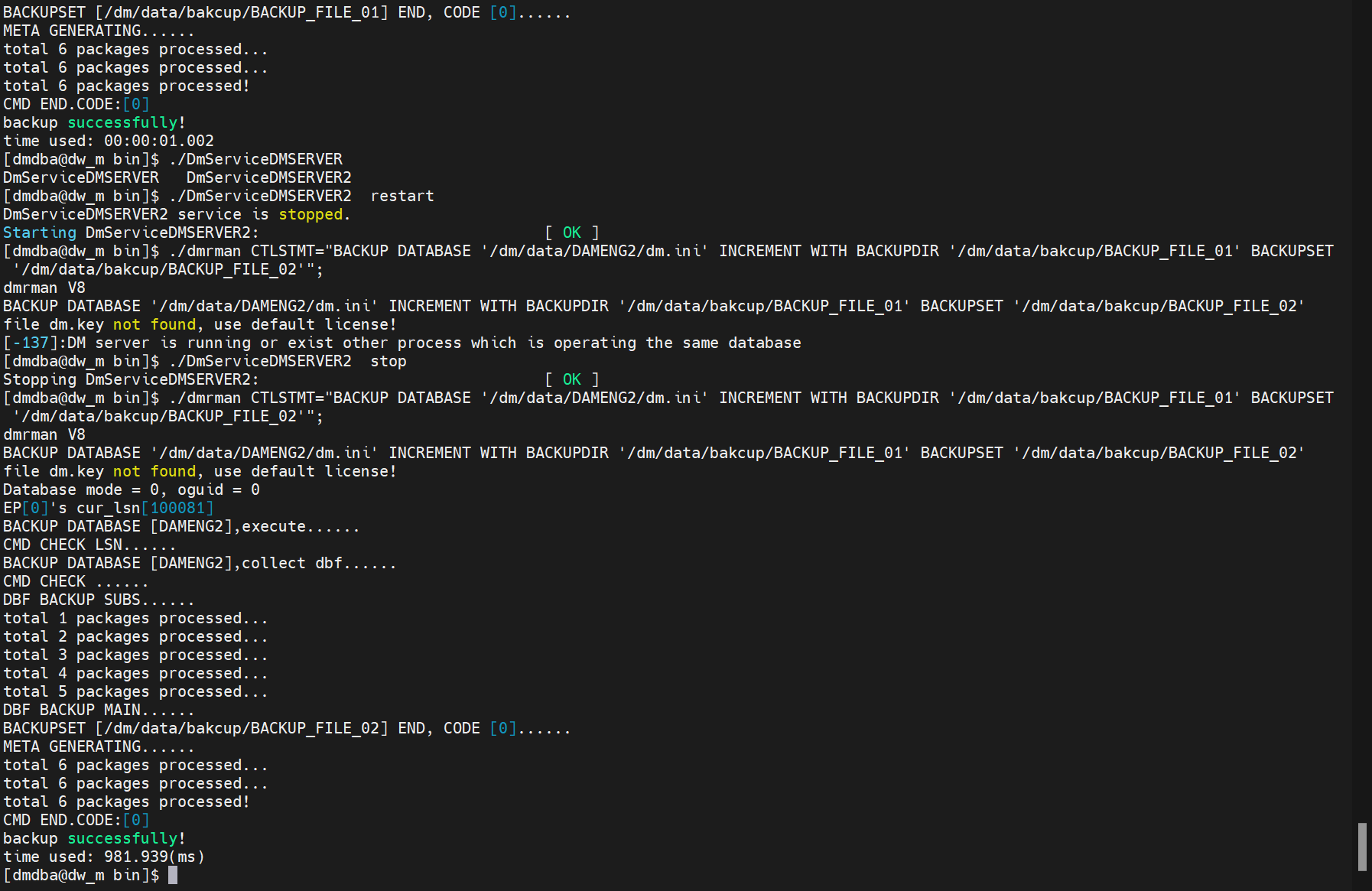Image resolution: width=1372 pixels, height=891 pixels.
Task: Click the word 'stopped' in service status line
Action: (310, 214)
